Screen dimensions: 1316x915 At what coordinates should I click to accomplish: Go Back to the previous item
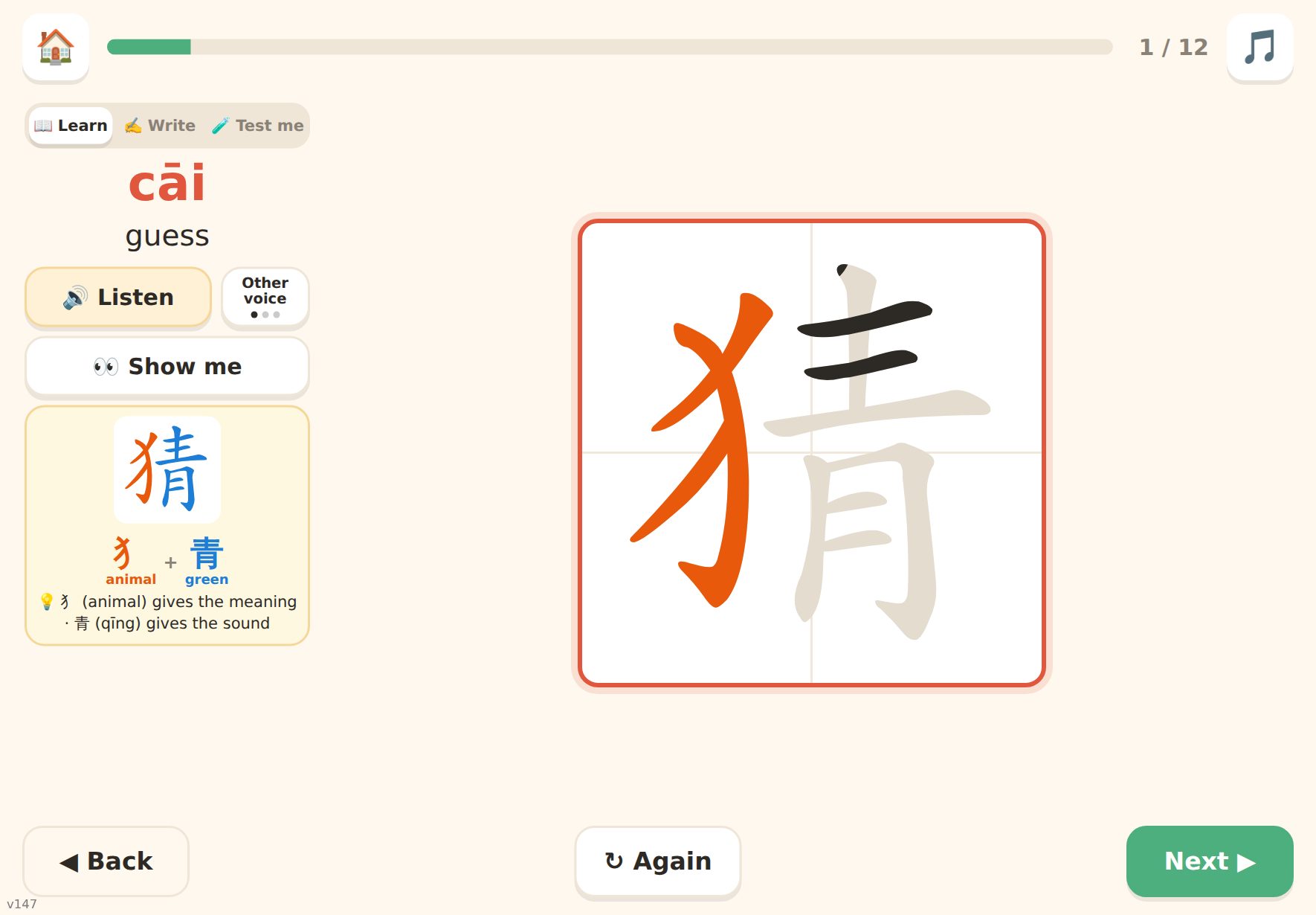tap(106, 861)
